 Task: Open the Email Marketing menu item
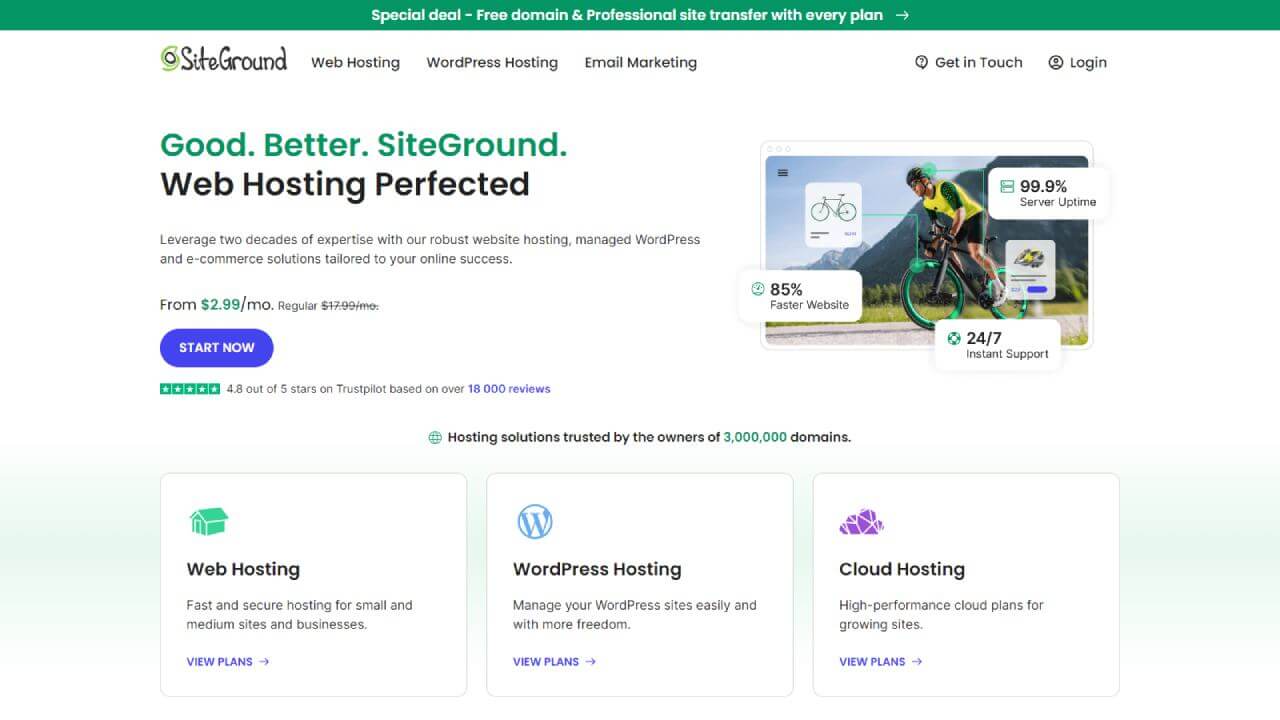[x=641, y=62]
